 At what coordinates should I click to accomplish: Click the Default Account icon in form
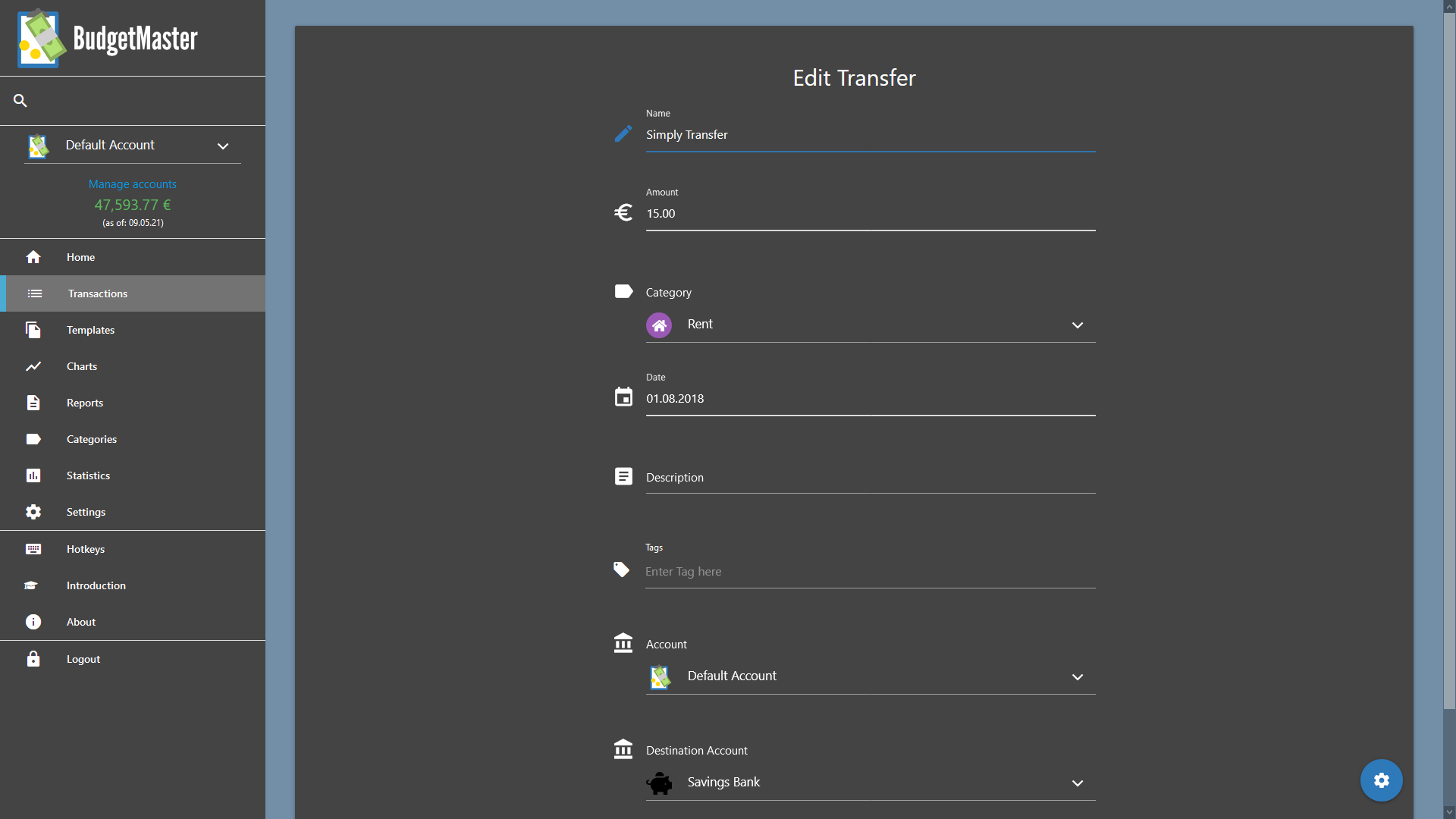point(660,677)
